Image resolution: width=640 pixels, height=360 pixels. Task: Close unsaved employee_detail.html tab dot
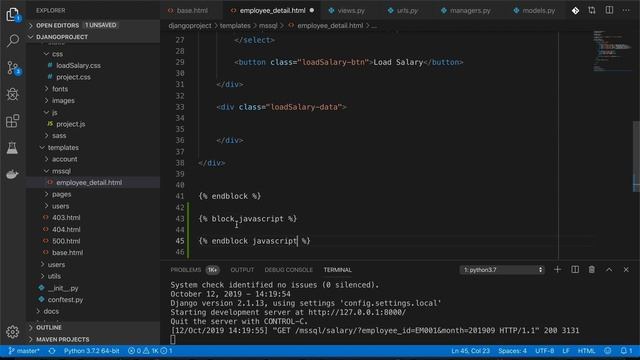coord(312,10)
